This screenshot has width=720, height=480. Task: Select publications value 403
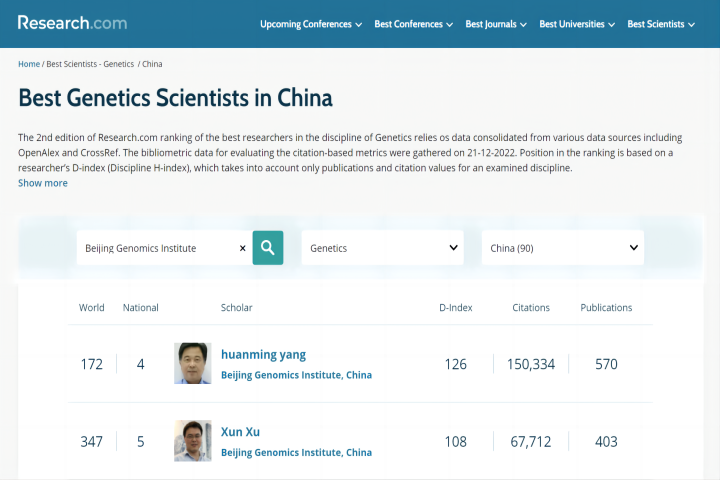(606, 441)
